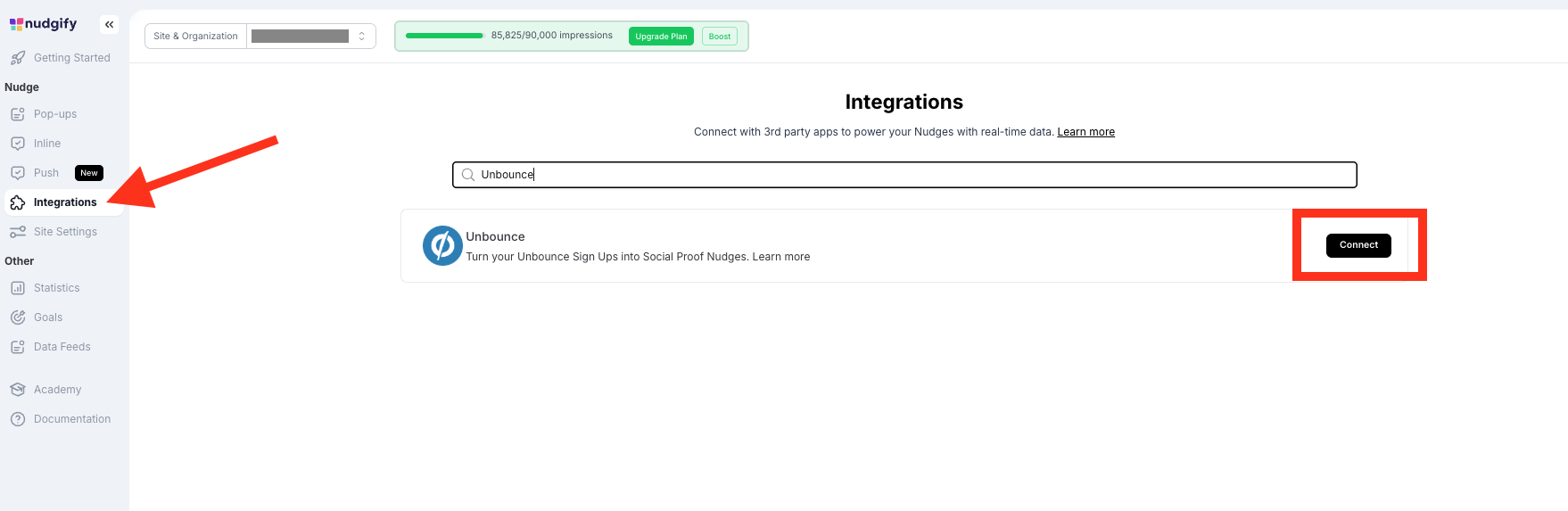Click Learn more link under Integrations heading
This screenshot has width=1568, height=511.
[x=1085, y=132]
